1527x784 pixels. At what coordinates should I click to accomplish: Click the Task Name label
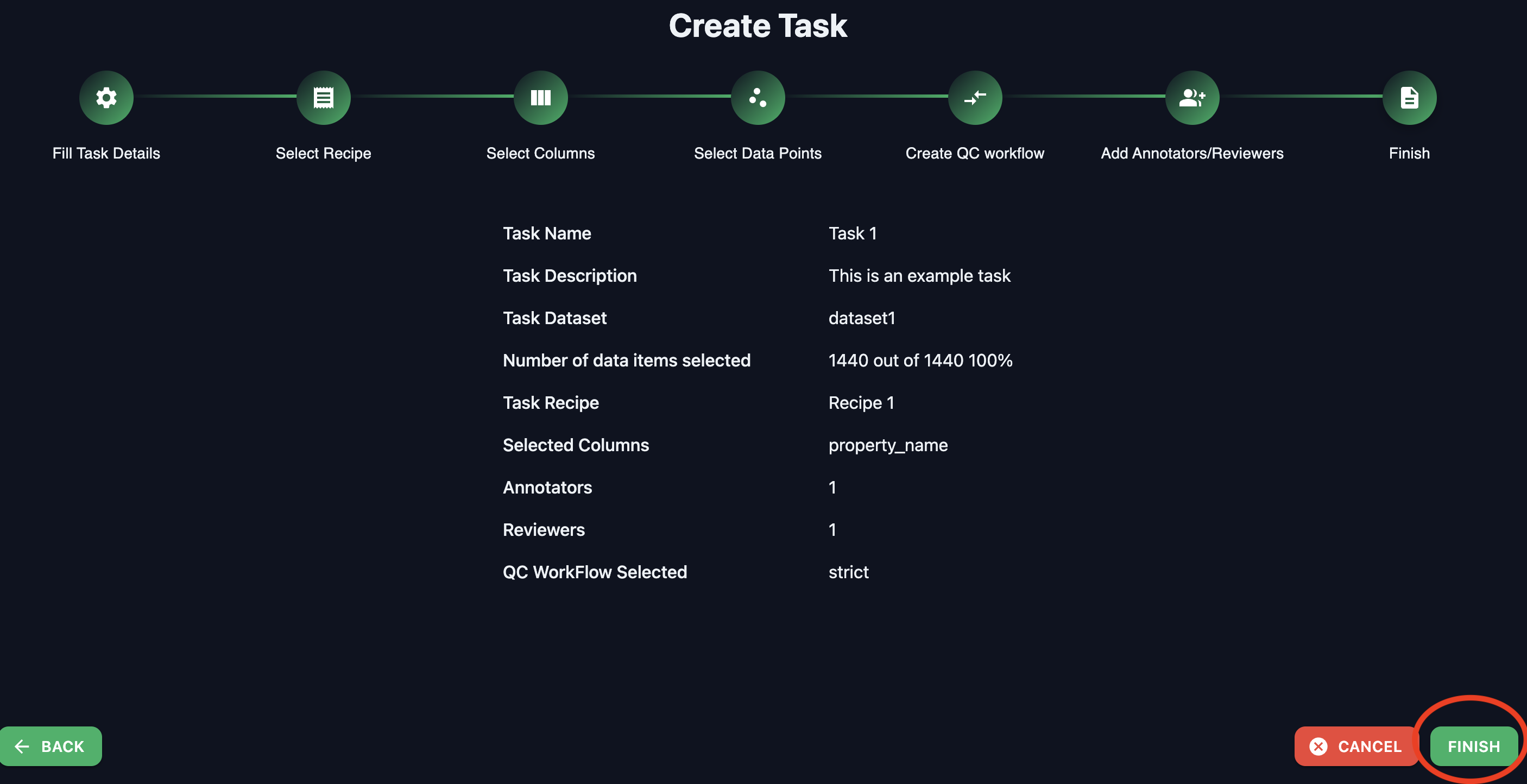click(x=547, y=233)
